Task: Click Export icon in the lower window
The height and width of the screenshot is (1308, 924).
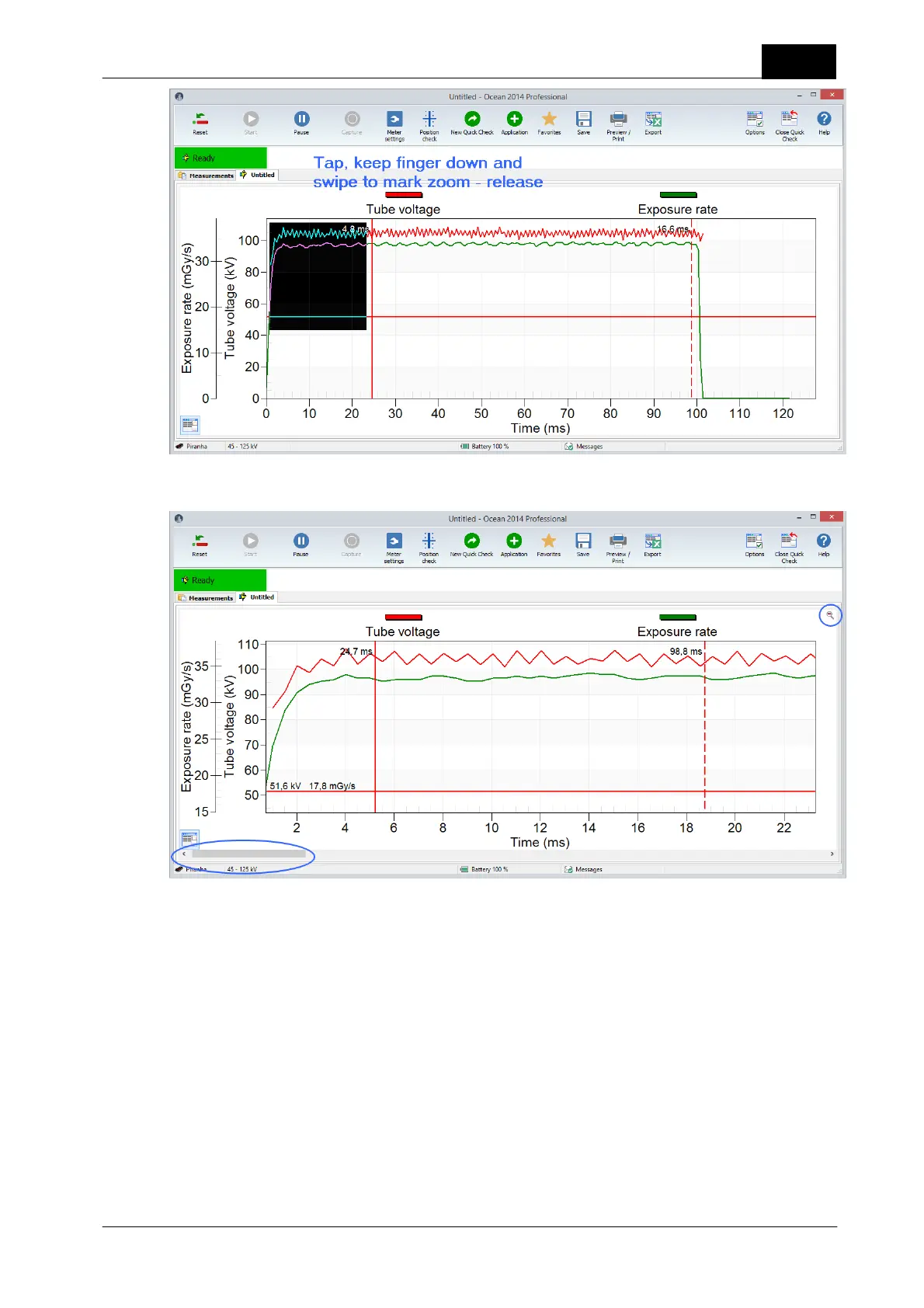Action: click(x=652, y=544)
